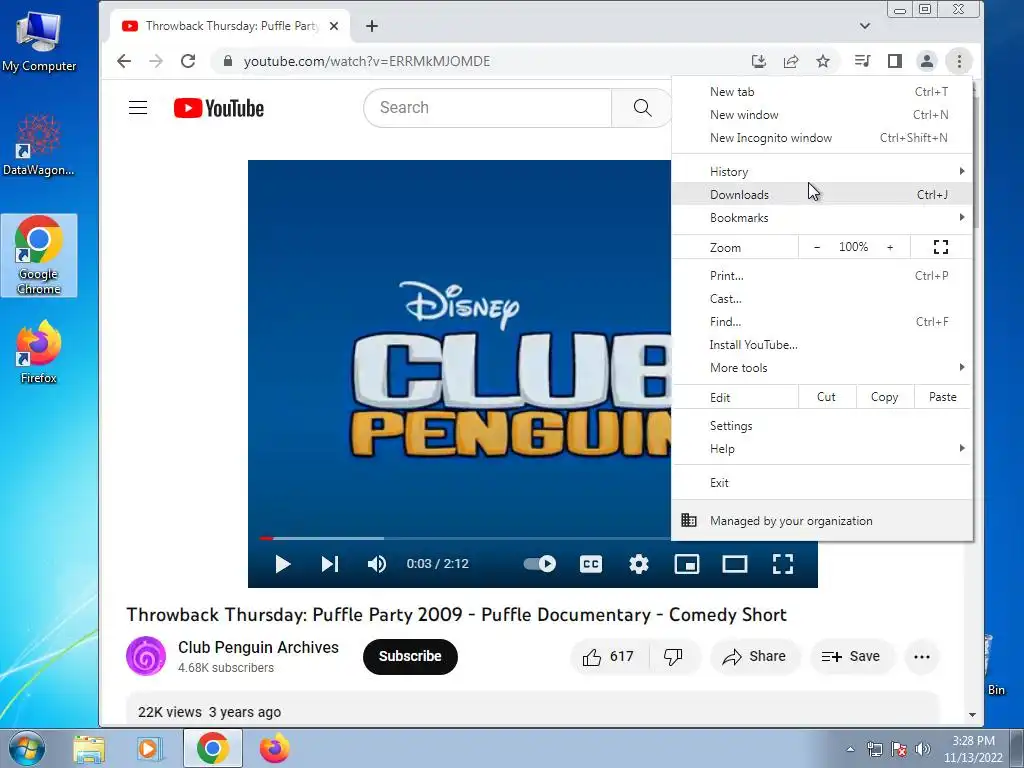This screenshot has height=768, width=1024.
Task: Choose Print... from the menu
Action: 822,276
